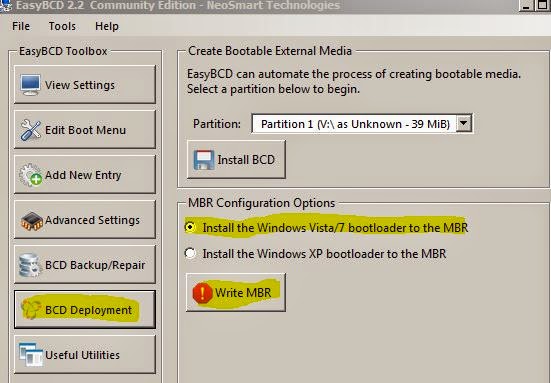
Task: Click the chip icon on Advanced Settings
Action: click(x=32, y=221)
